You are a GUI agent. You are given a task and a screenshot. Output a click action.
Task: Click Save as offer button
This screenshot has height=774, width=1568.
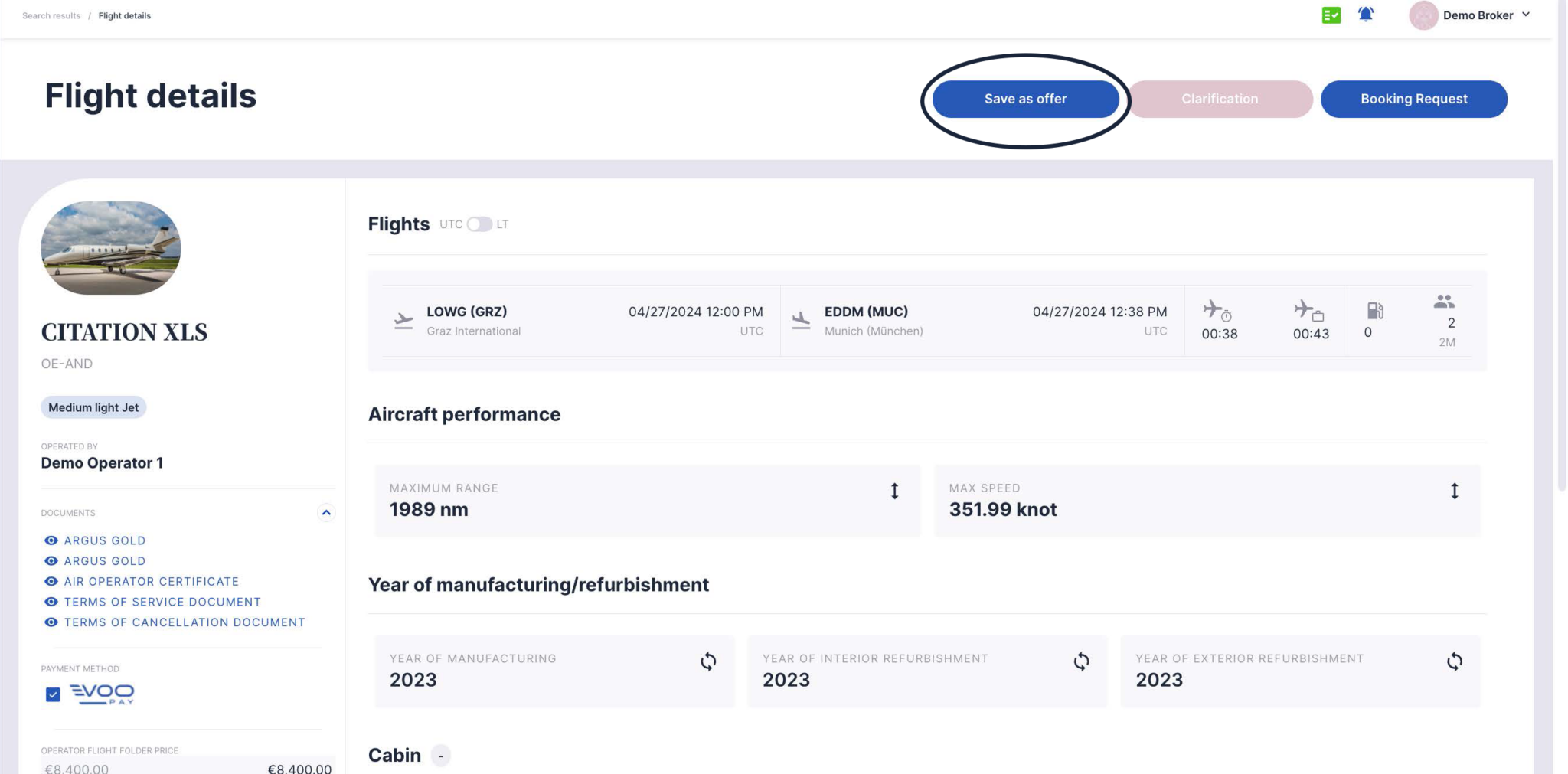(x=1025, y=99)
